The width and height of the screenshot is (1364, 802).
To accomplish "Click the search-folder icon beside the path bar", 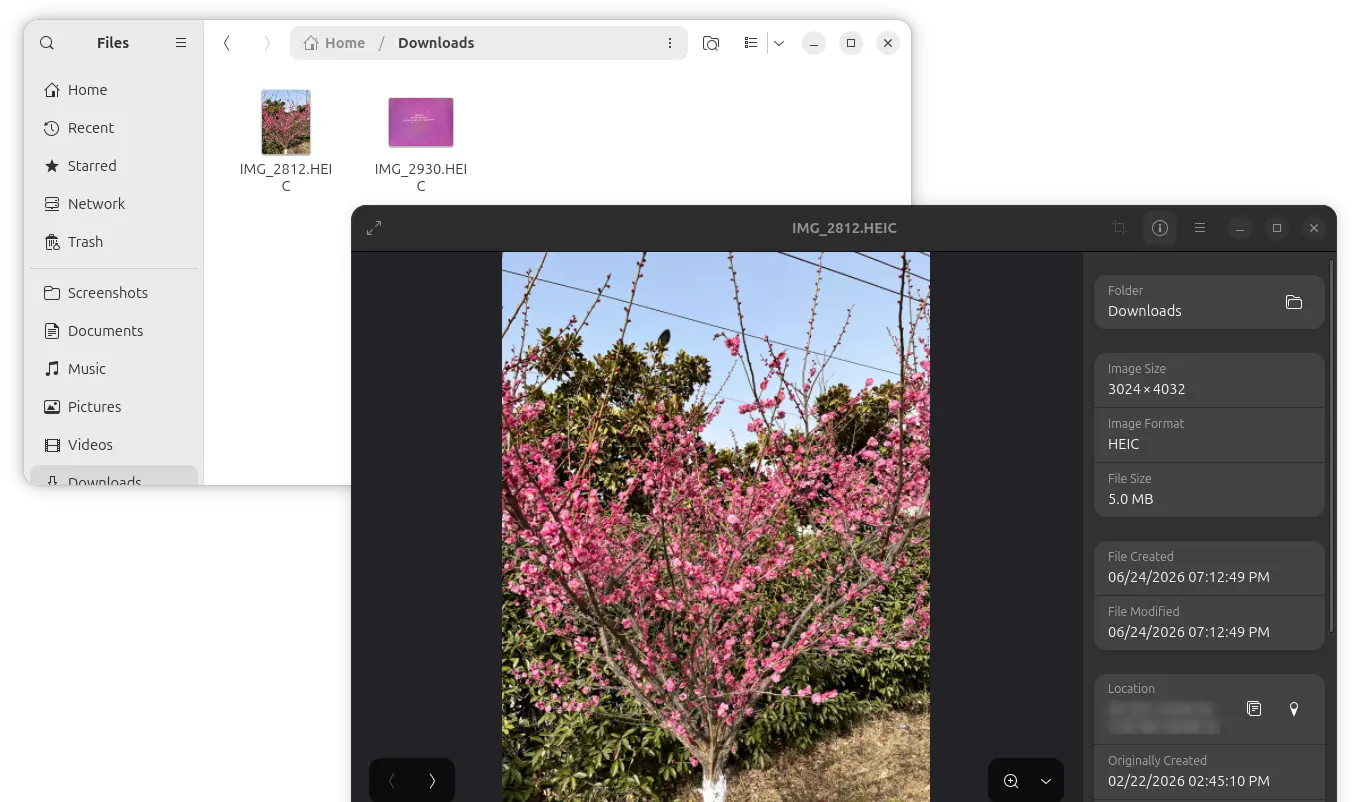I will (x=711, y=43).
